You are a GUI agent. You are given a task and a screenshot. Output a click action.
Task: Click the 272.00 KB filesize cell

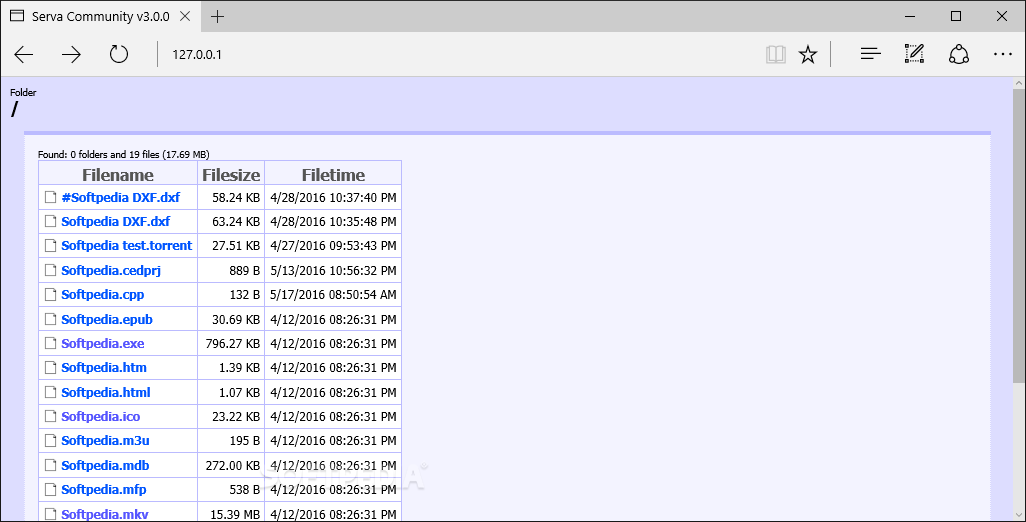(x=233, y=466)
